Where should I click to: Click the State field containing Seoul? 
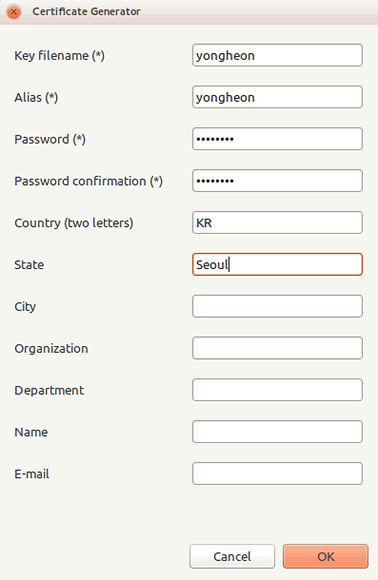277,264
